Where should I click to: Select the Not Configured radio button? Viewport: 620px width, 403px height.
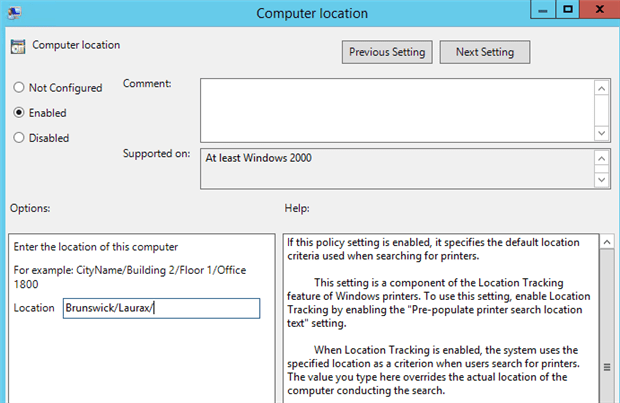coord(19,88)
